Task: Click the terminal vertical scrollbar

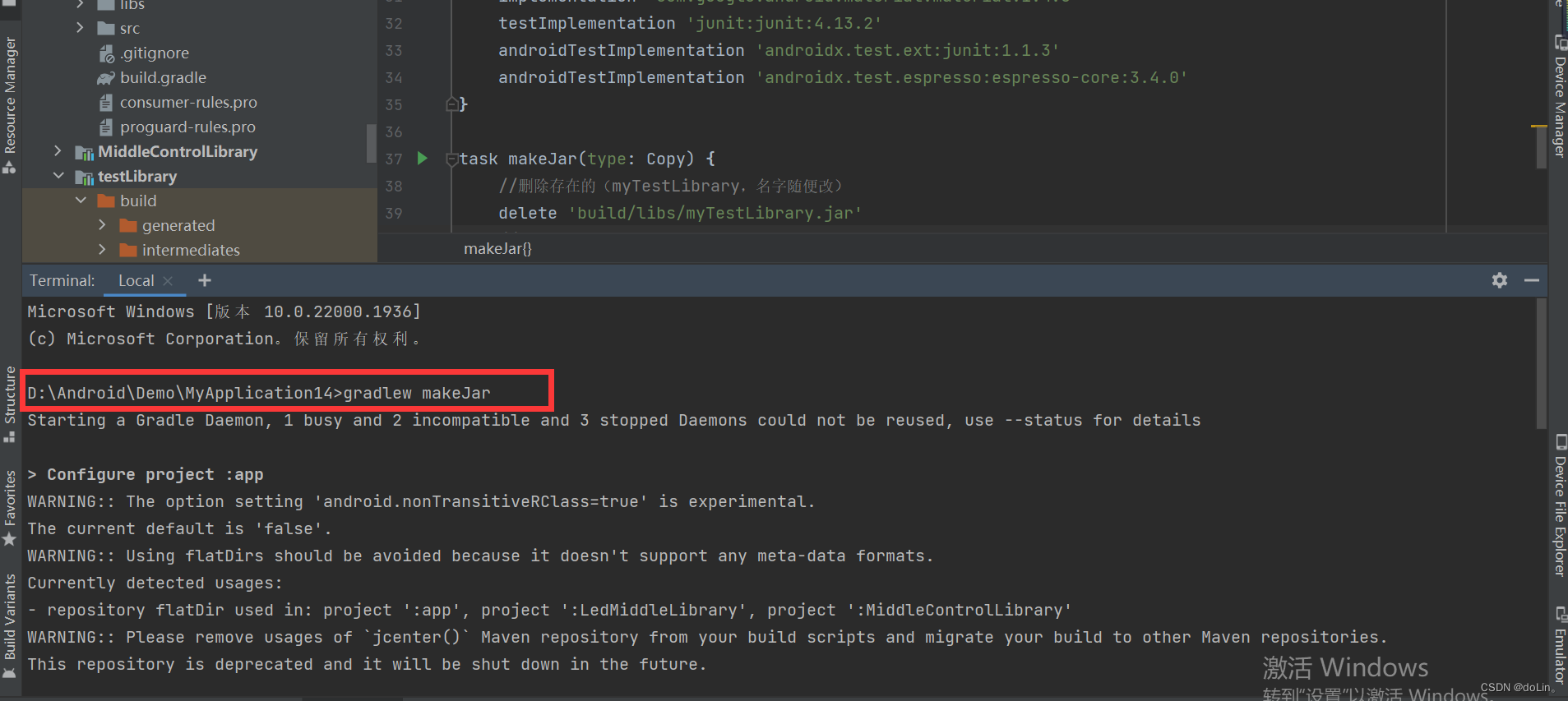Action: pos(1541,363)
